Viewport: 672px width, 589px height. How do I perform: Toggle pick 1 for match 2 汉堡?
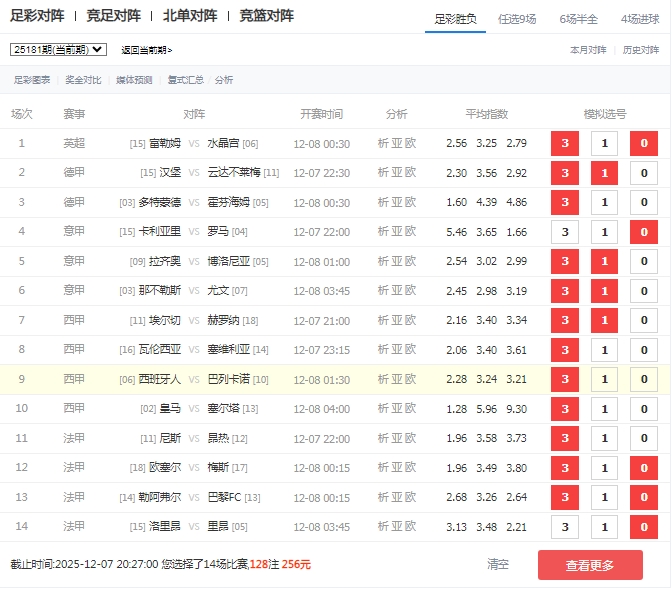pyautogui.click(x=604, y=173)
